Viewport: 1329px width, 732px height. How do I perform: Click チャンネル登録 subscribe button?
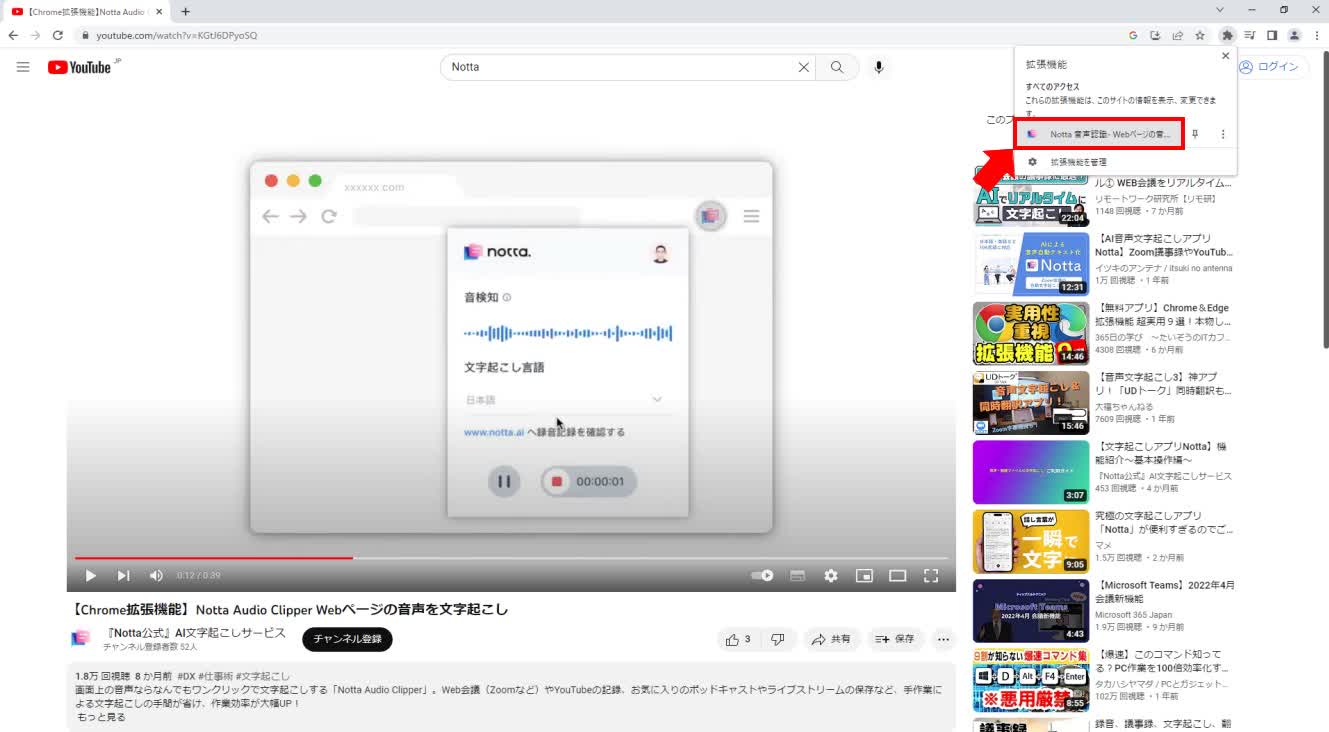(x=347, y=639)
